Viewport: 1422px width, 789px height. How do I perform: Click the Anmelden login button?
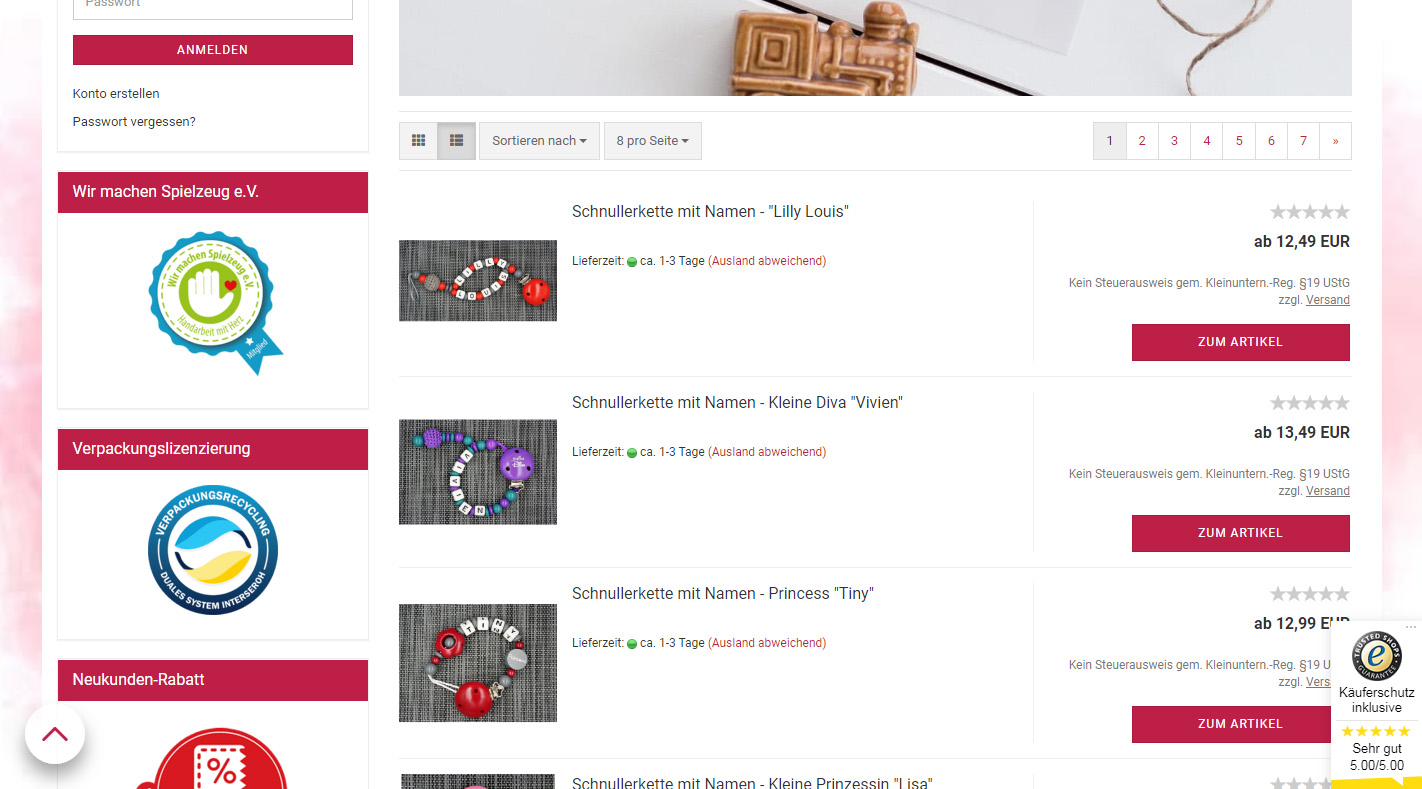[x=213, y=50]
